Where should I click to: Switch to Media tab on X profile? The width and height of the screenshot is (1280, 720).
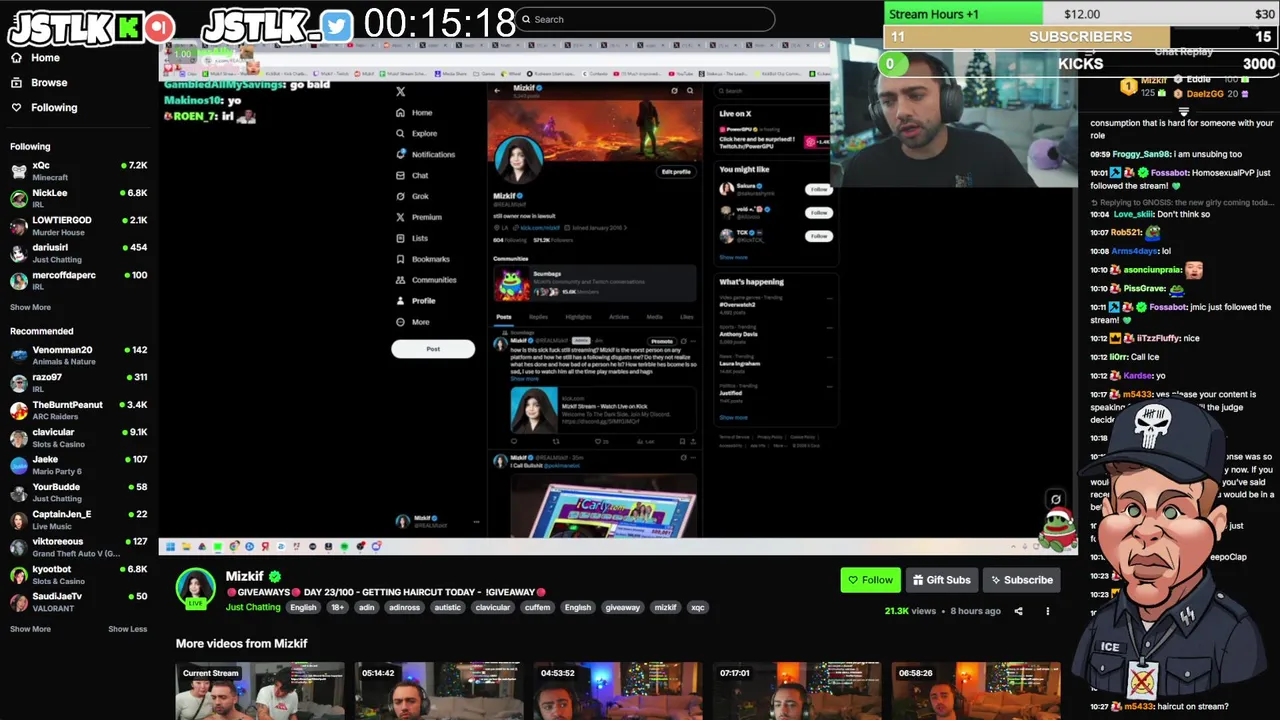[x=654, y=317]
